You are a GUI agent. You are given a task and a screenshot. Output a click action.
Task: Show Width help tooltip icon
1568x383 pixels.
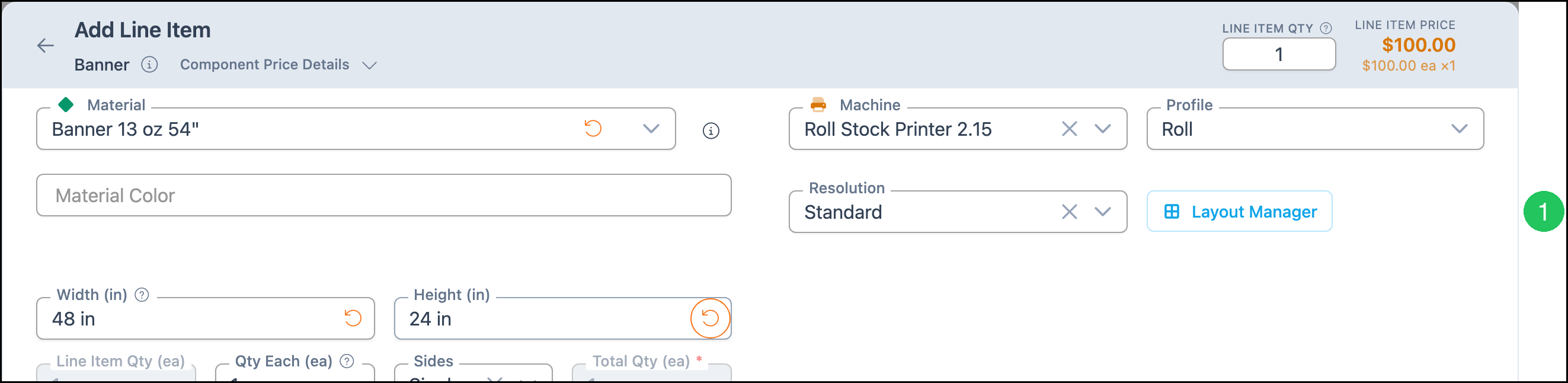pos(142,295)
